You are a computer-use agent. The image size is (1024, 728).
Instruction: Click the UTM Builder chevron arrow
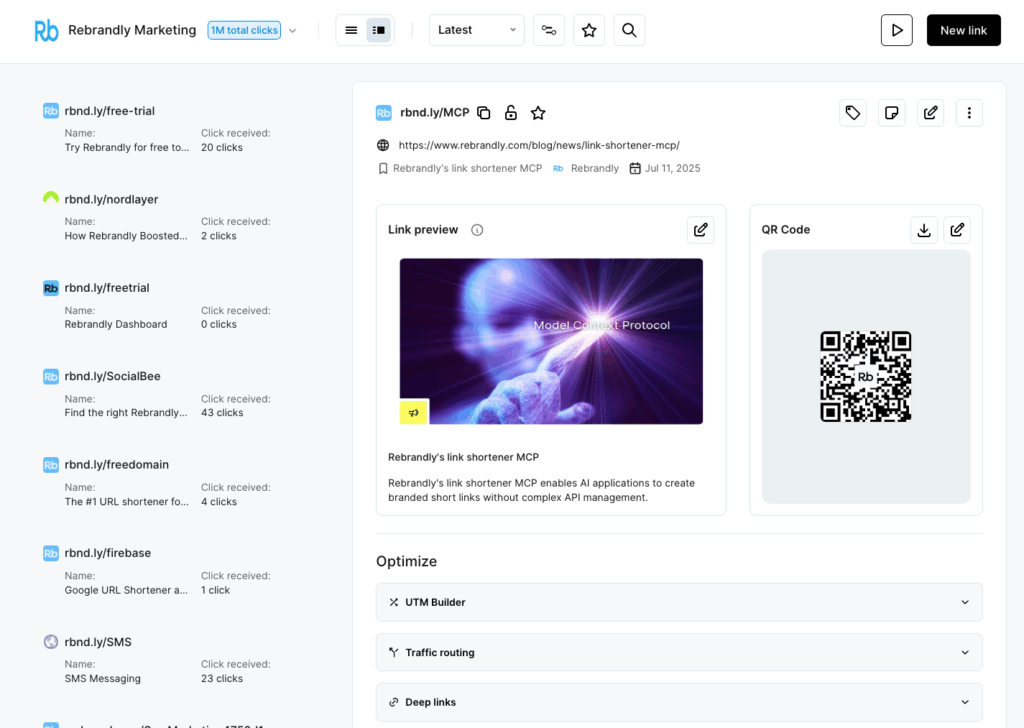tap(965, 602)
